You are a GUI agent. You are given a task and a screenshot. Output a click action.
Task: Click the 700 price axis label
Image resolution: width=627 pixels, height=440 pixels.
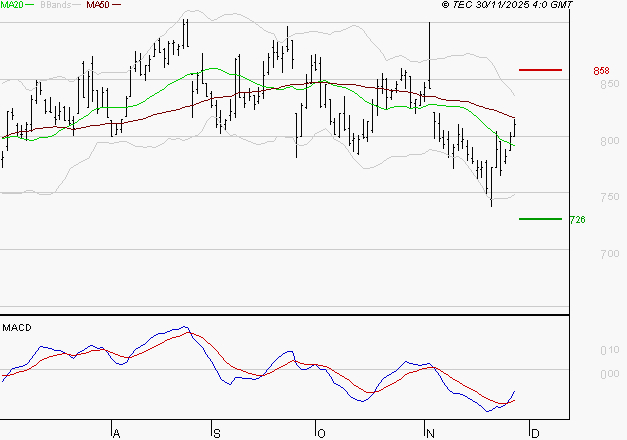(609, 254)
